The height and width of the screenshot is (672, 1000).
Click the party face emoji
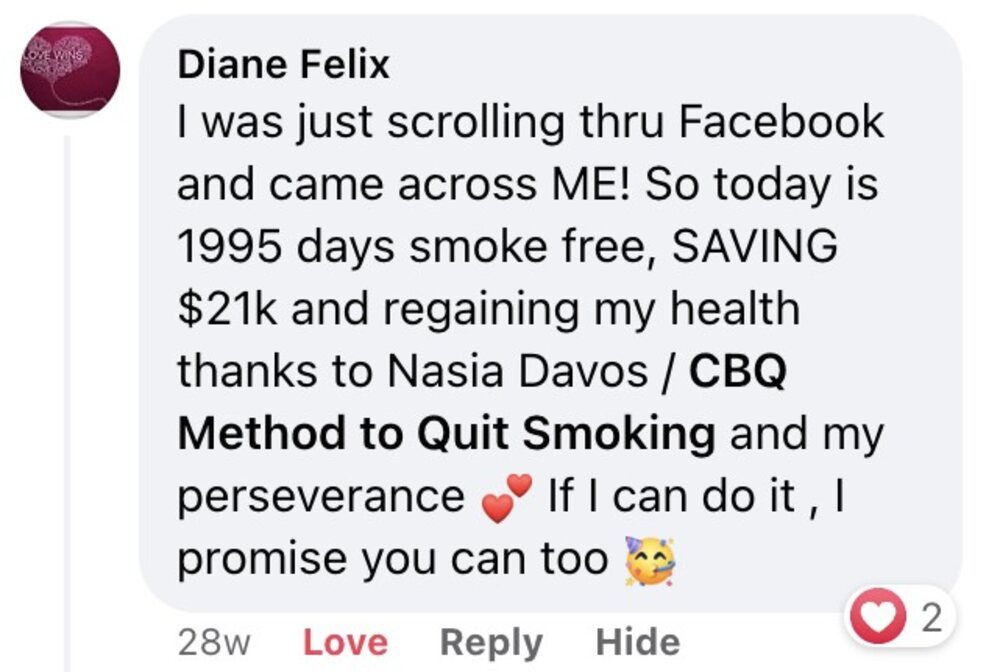click(650, 558)
